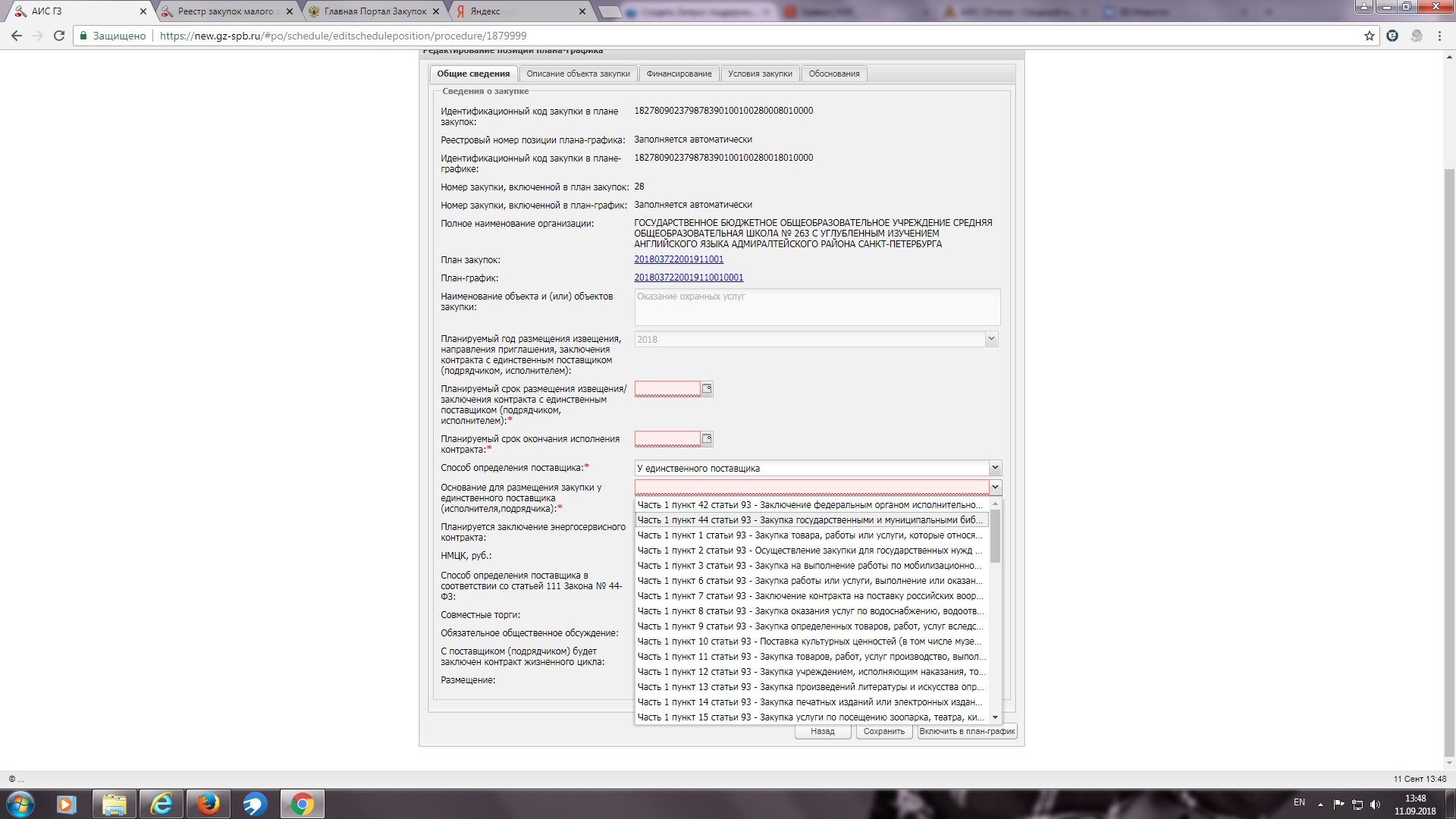Click taskbar volume speaker icon
Screen dimensions: 1456x819
[x=1376, y=805]
